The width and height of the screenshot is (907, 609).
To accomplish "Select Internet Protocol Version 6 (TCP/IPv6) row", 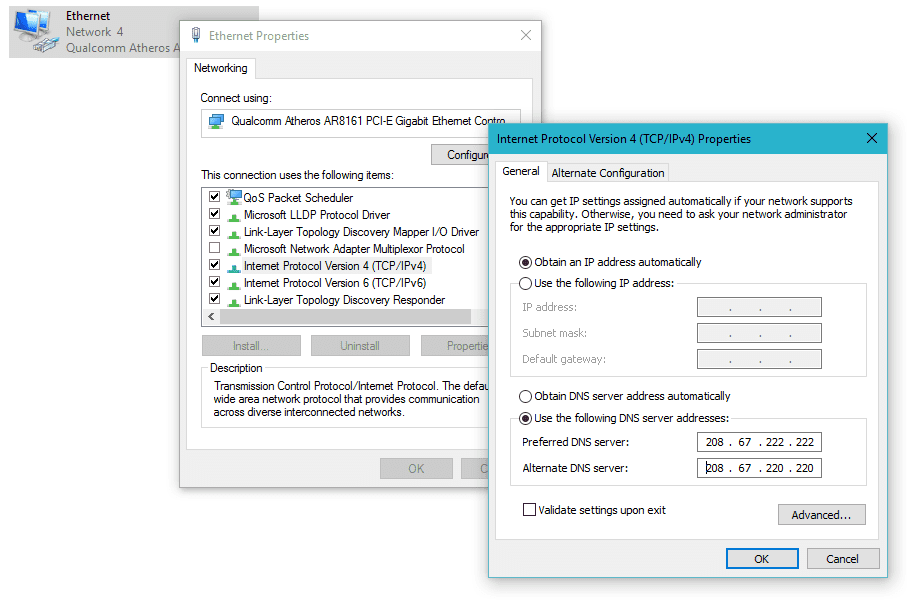I will tap(335, 283).
